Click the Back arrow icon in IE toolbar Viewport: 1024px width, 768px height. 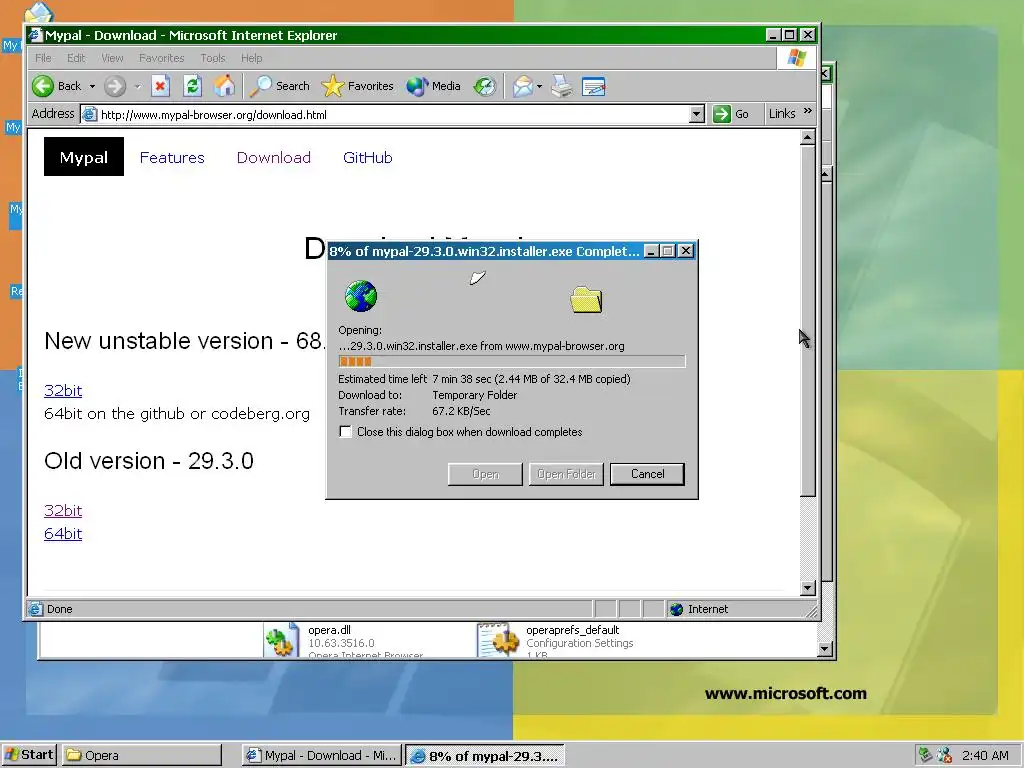43,86
